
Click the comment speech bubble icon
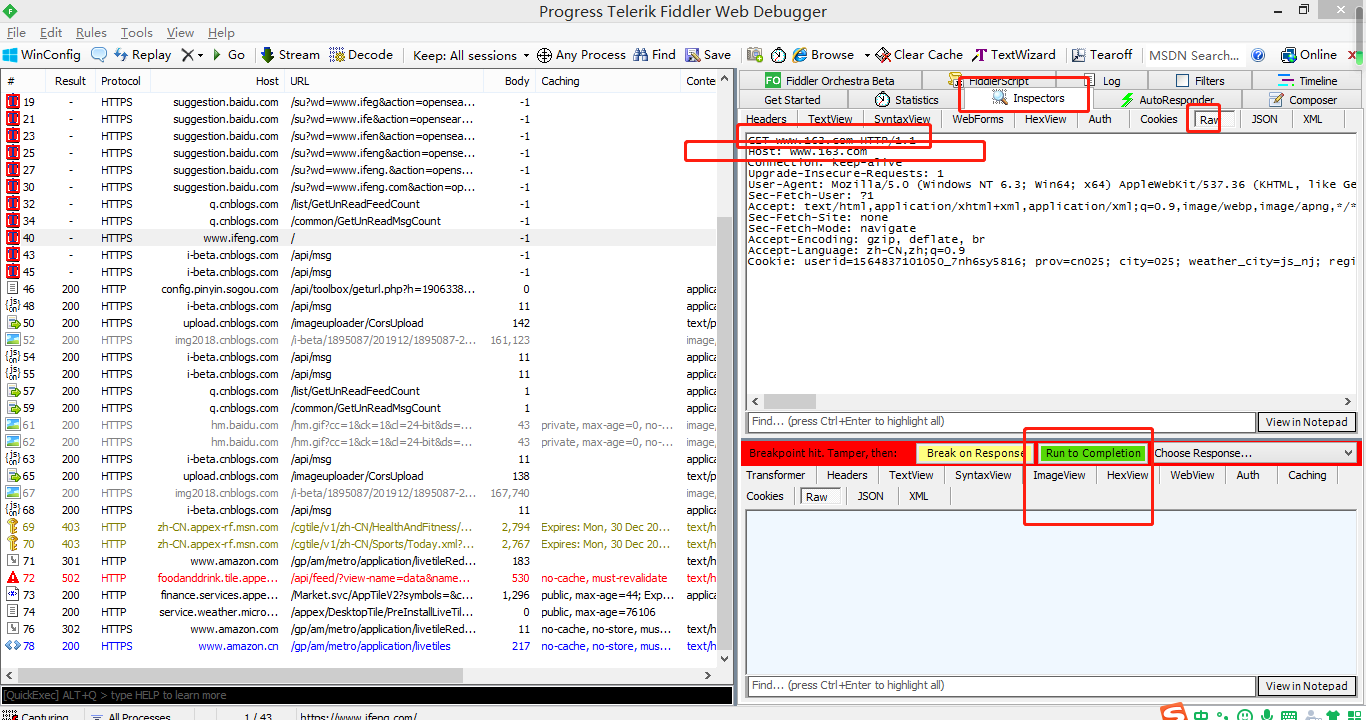tap(99, 55)
